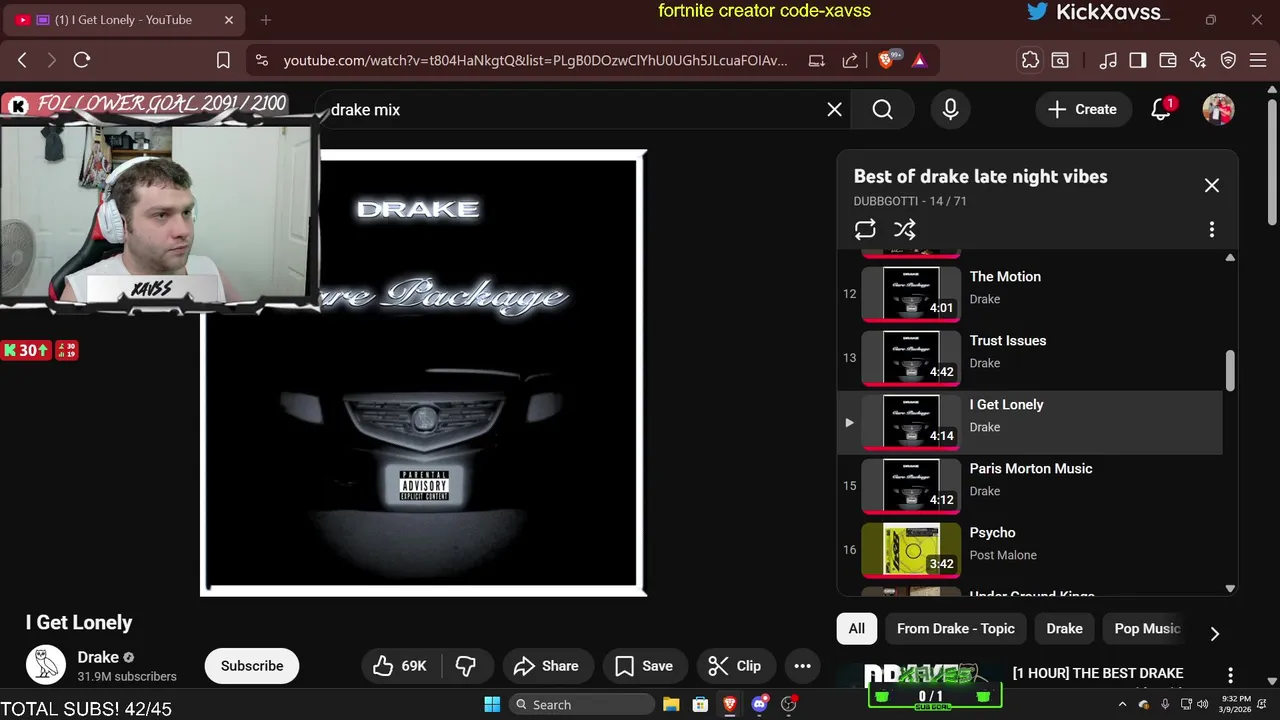Start voice search with the microphone icon
1280x720 pixels.
pyautogui.click(x=951, y=110)
